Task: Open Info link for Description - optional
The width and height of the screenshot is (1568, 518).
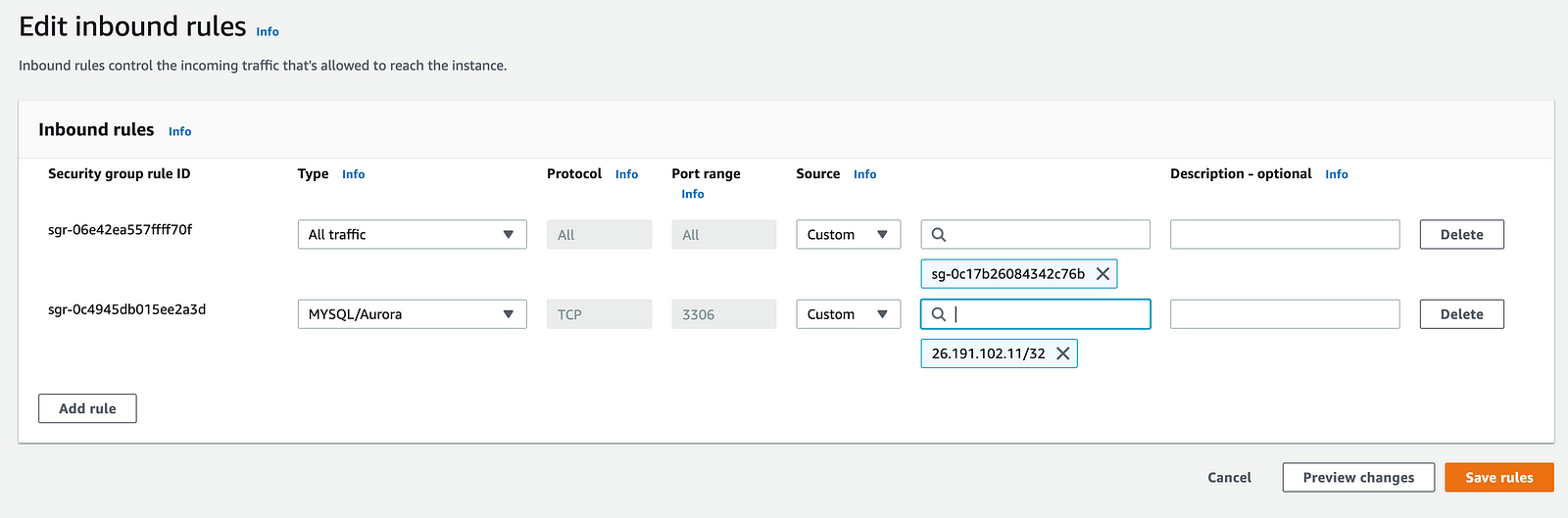Action: pyautogui.click(x=1337, y=174)
